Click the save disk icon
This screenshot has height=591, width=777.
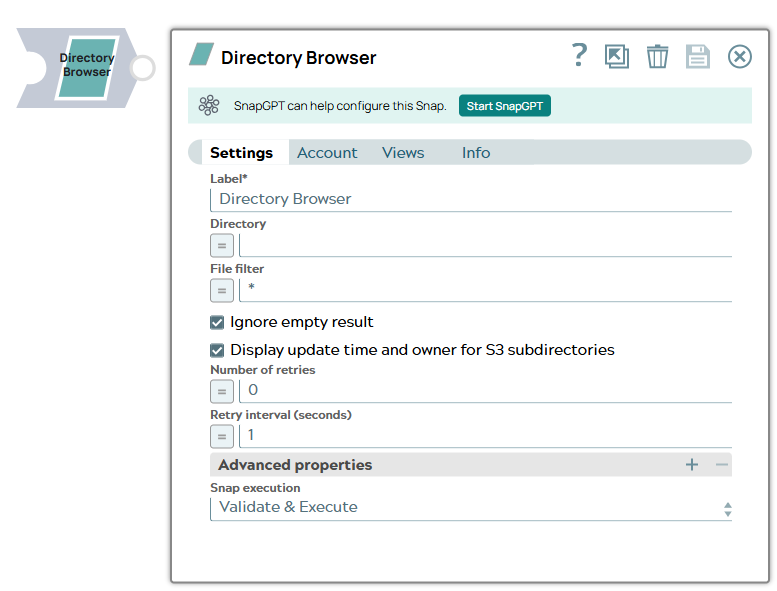[x=697, y=57]
